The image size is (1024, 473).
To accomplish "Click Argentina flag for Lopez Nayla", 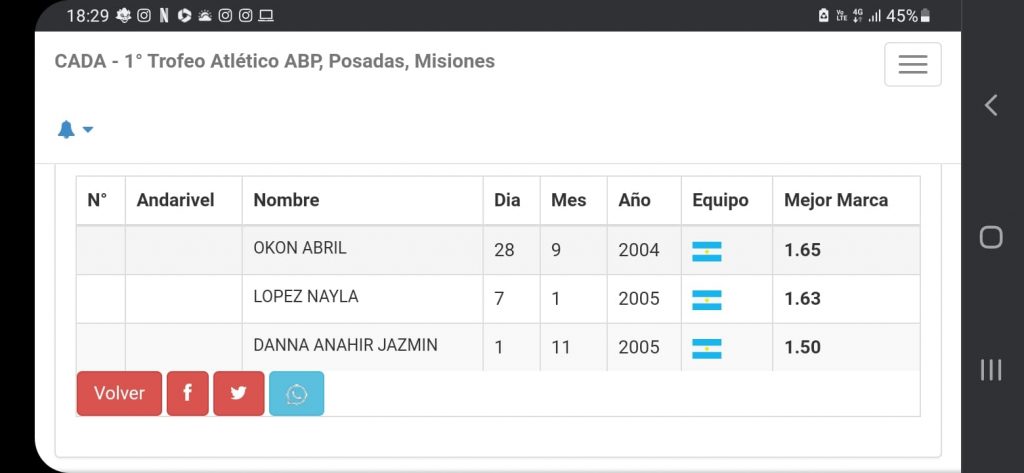I will (x=707, y=299).
